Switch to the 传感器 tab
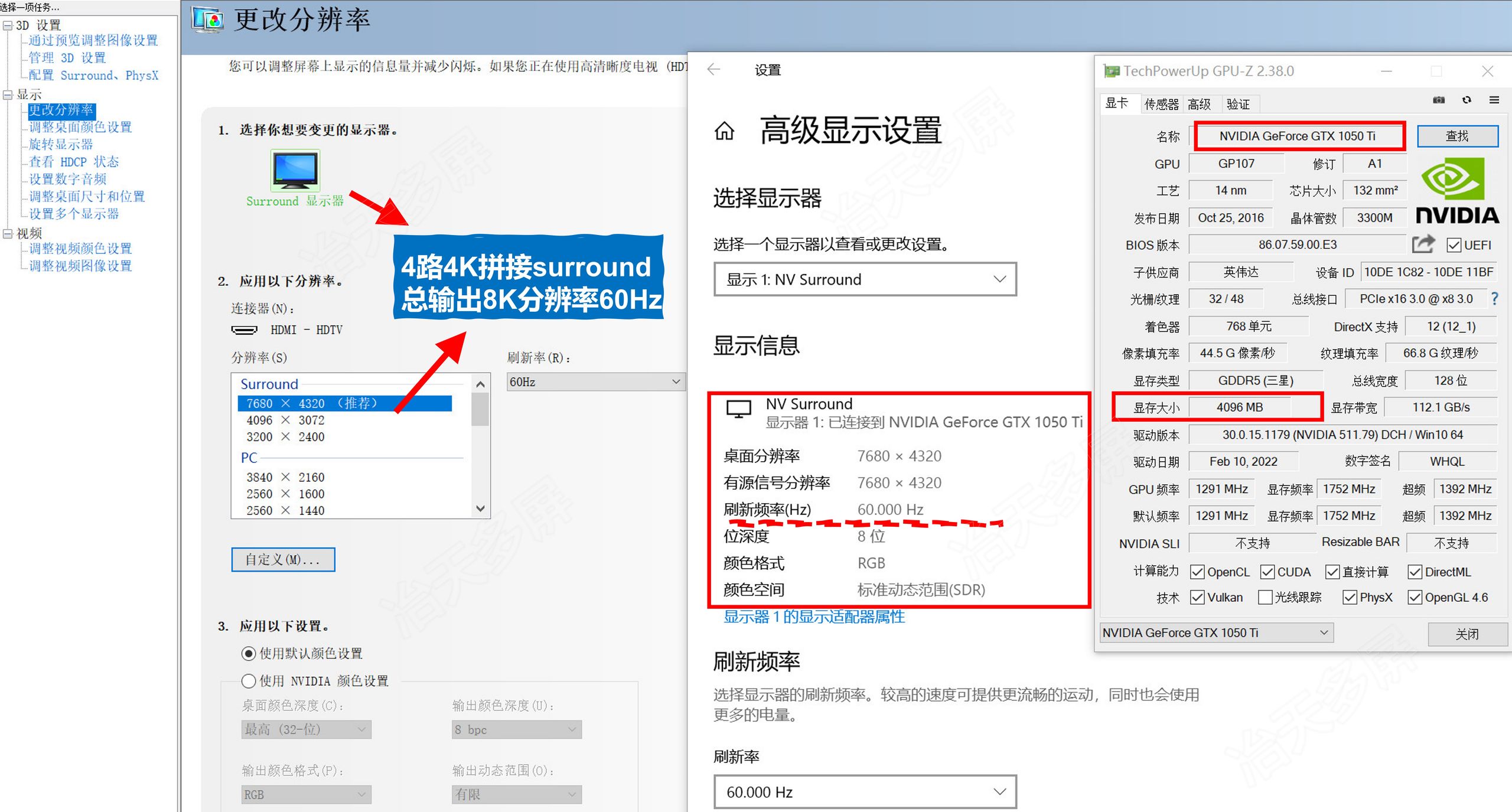The image size is (1512, 812). point(1161,105)
